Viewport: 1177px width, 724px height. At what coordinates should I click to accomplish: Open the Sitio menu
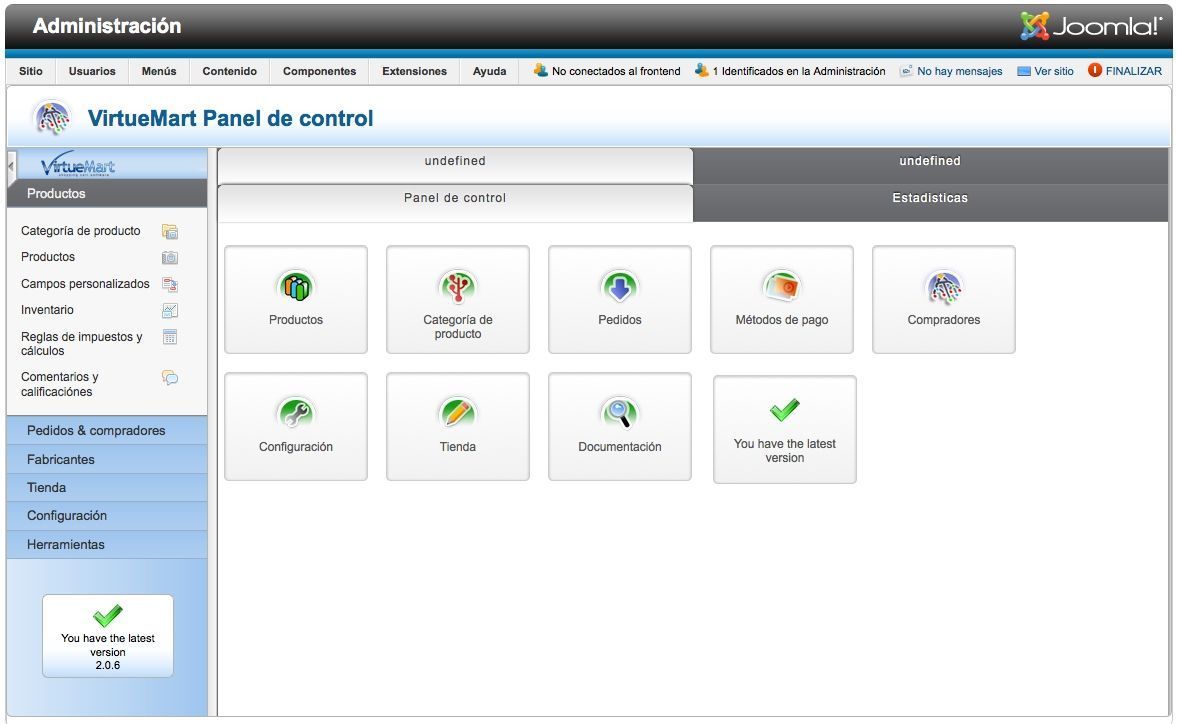tap(31, 71)
